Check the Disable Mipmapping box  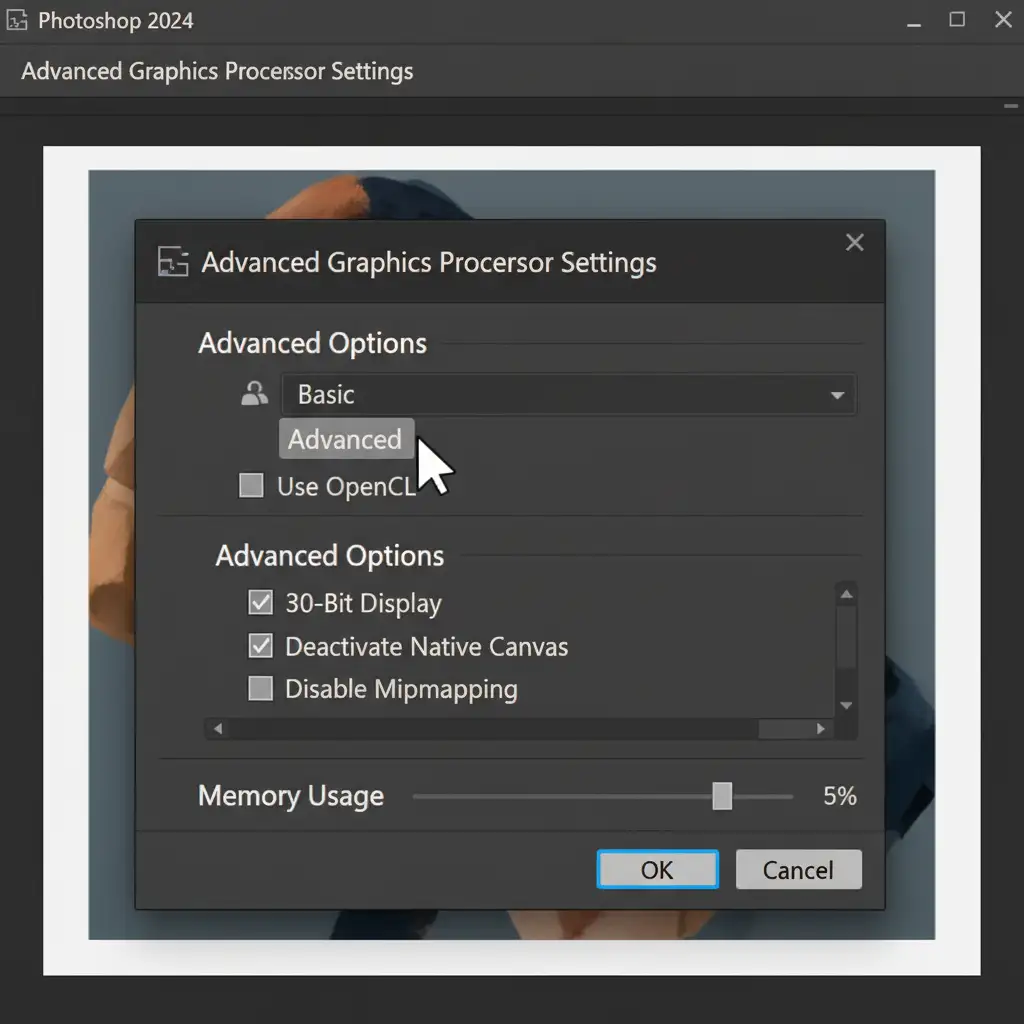tap(260, 689)
